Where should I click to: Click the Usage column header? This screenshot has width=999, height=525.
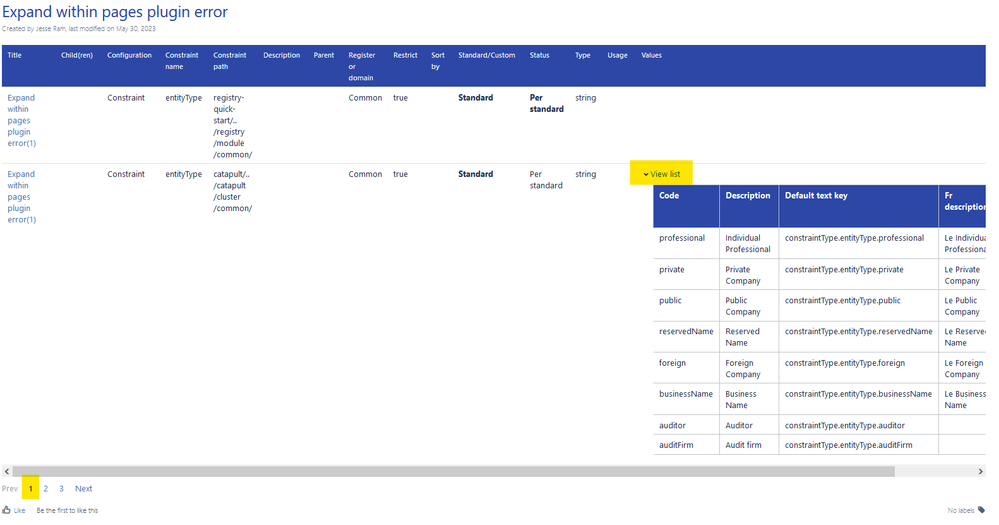coord(617,55)
